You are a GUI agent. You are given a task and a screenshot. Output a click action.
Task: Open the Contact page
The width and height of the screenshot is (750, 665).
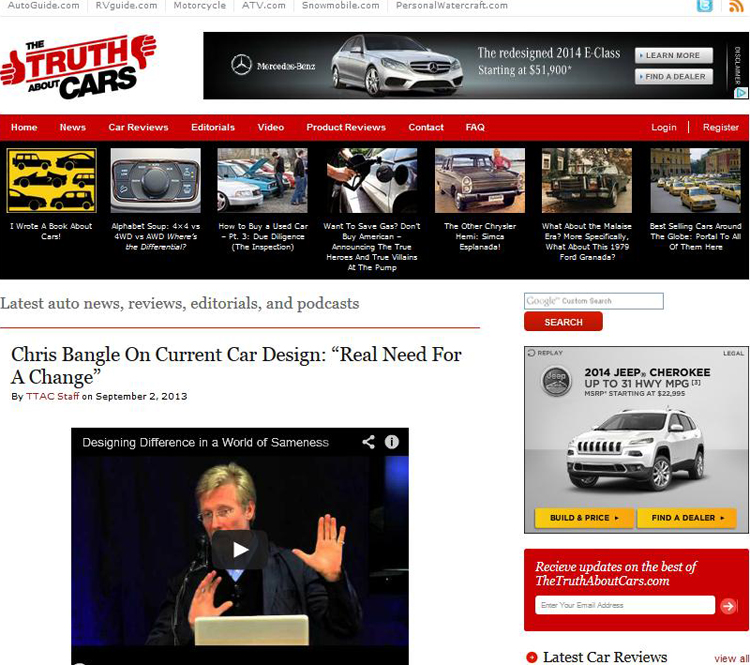pyautogui.click(x=426, y=127)
